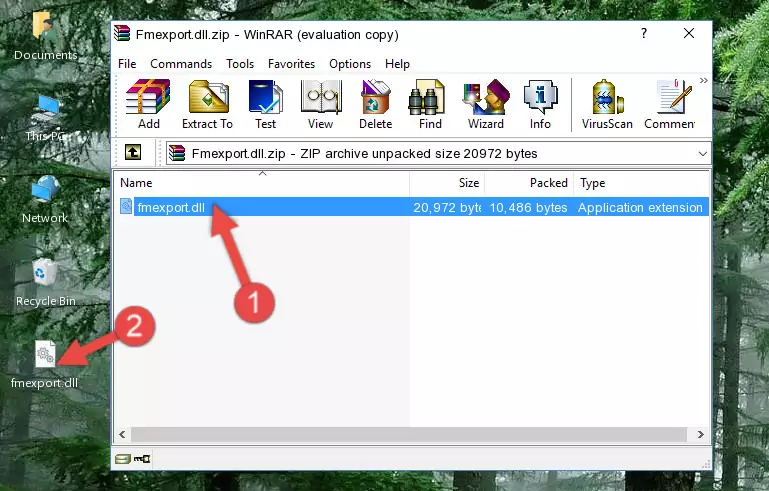Click the key password icon in status bar
The height and width of the screenshot is (491, 769).
tap(142, 459)
